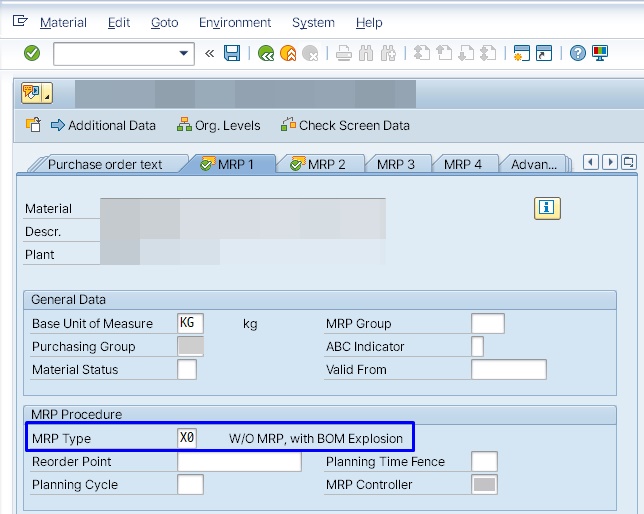Click the Next Page icon

point(466,53)
